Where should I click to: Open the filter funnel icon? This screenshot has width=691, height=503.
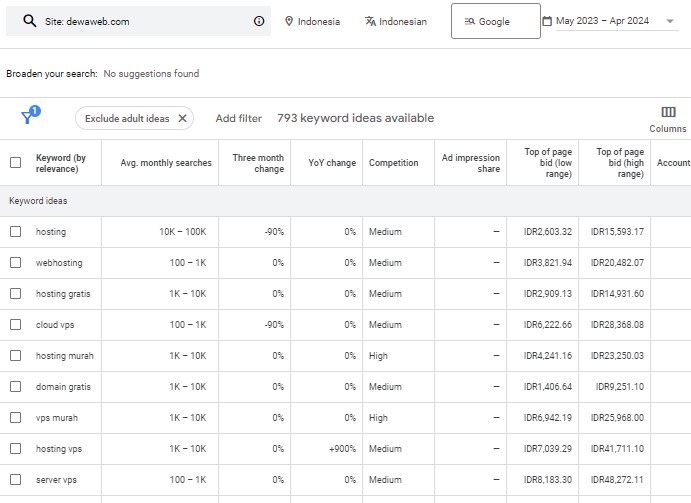pyautogui.click(x=29, y=116)
